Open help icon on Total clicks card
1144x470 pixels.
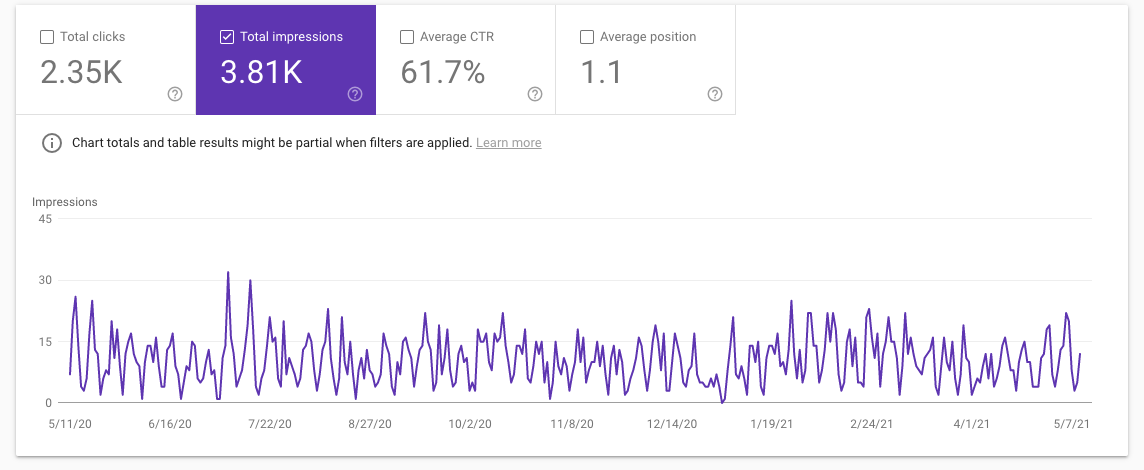click(175, 93)
